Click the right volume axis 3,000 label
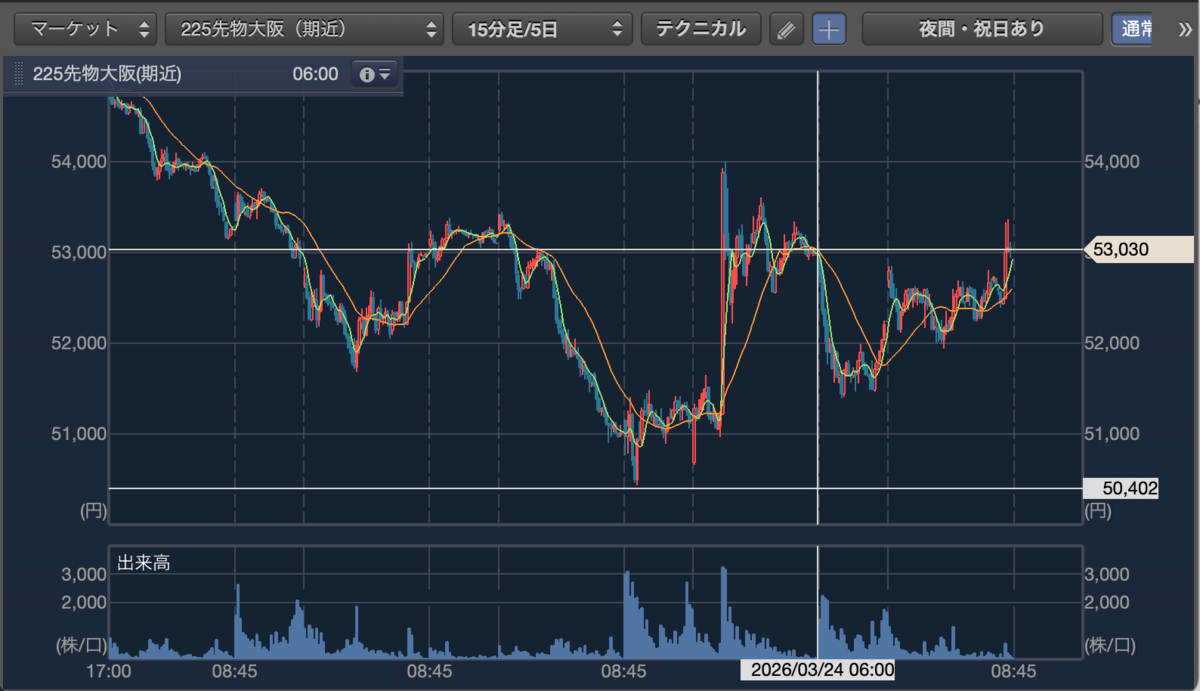The height and width of the screenshot is (691, 1200). coord(1107,574)
